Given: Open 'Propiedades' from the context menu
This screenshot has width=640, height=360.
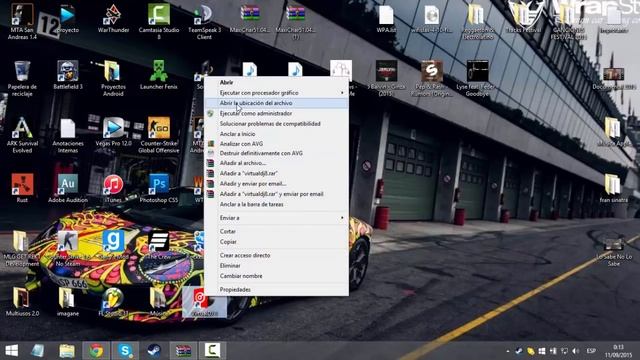Looking at the screenshot, I should tap(235, 289).
